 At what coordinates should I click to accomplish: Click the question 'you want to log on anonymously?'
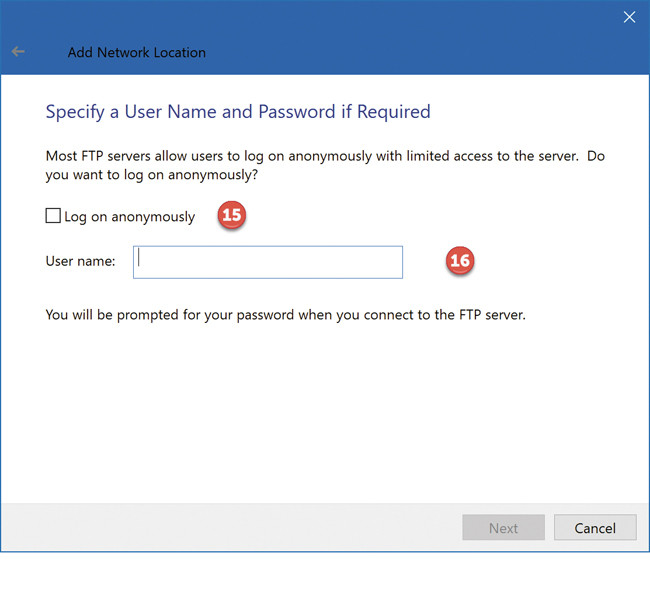click(x=152, y=174)
